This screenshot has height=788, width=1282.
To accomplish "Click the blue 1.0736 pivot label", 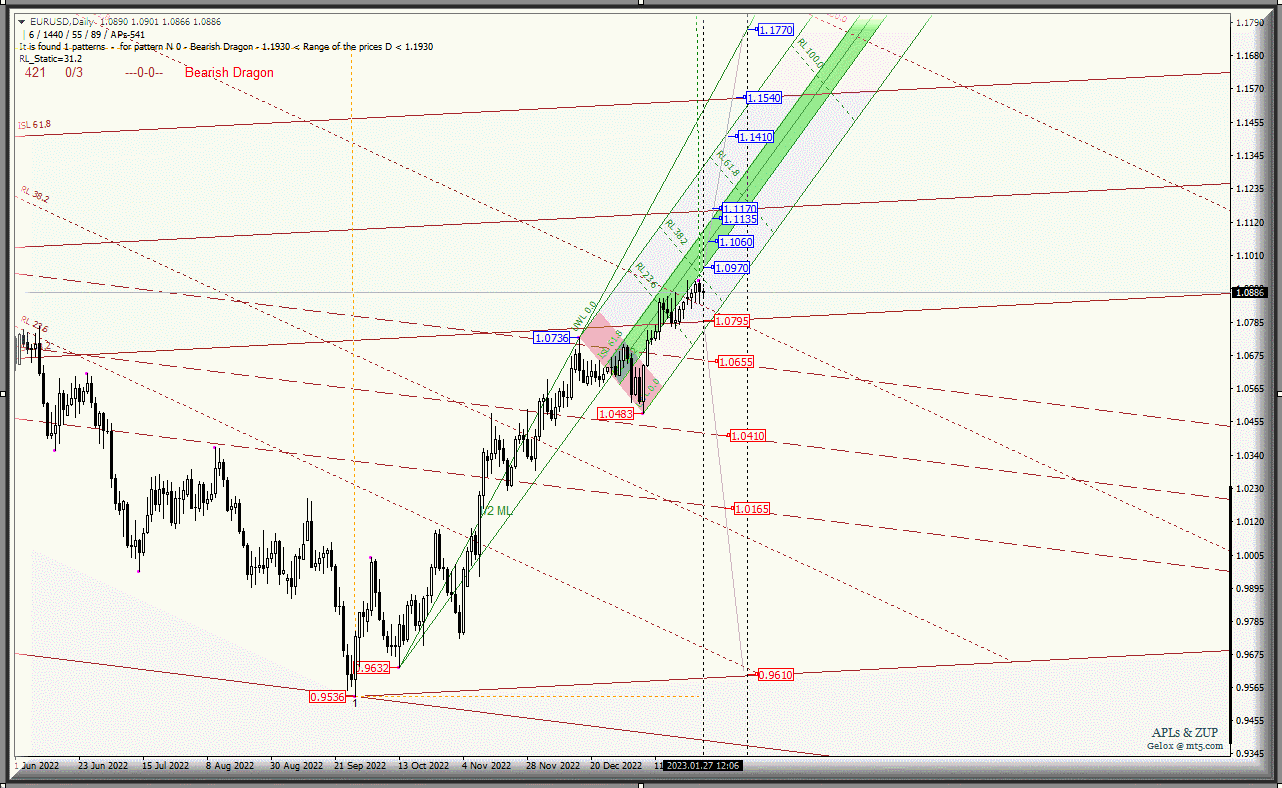I will 552,338.
